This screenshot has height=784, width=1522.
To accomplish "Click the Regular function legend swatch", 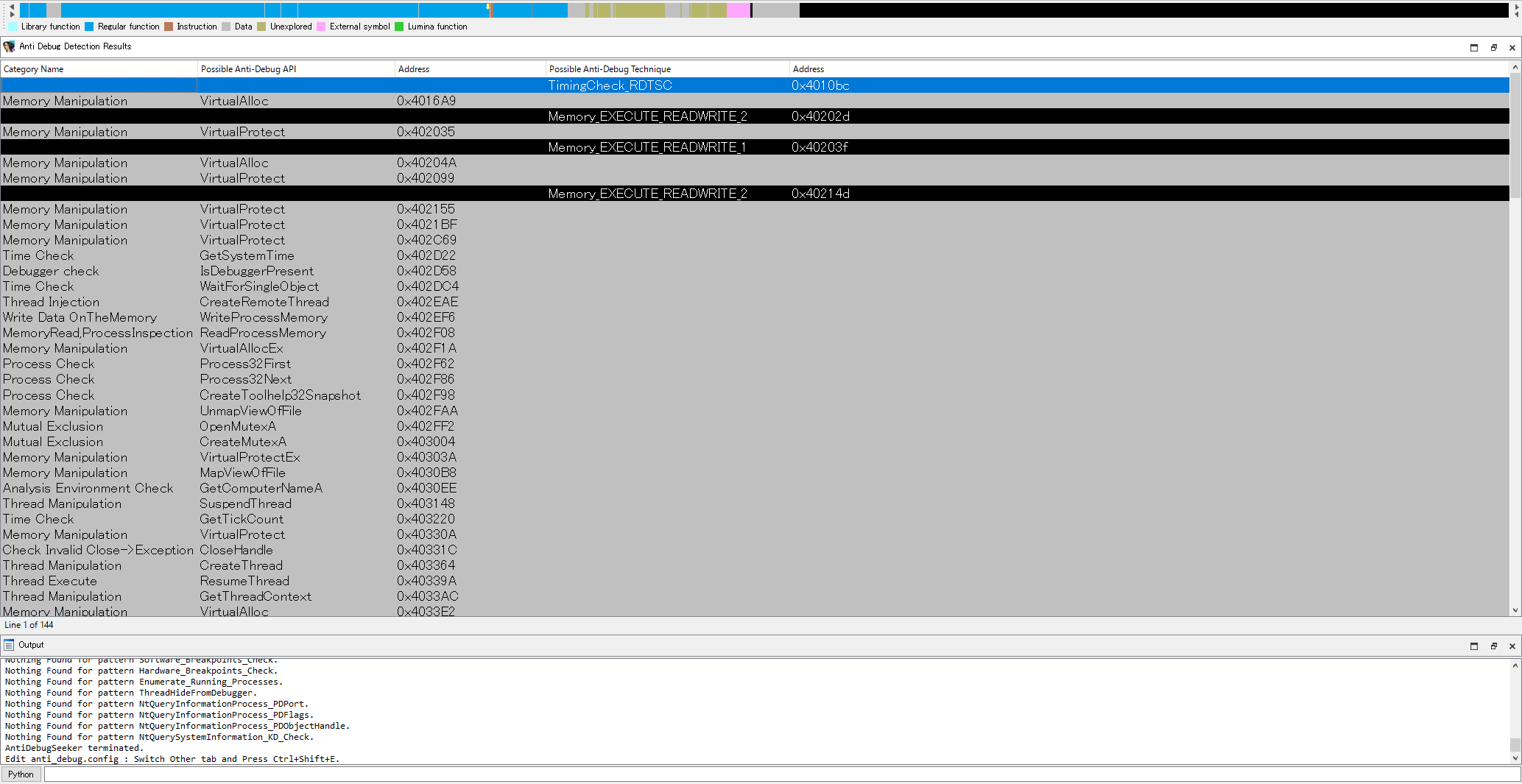I will 89,27.
